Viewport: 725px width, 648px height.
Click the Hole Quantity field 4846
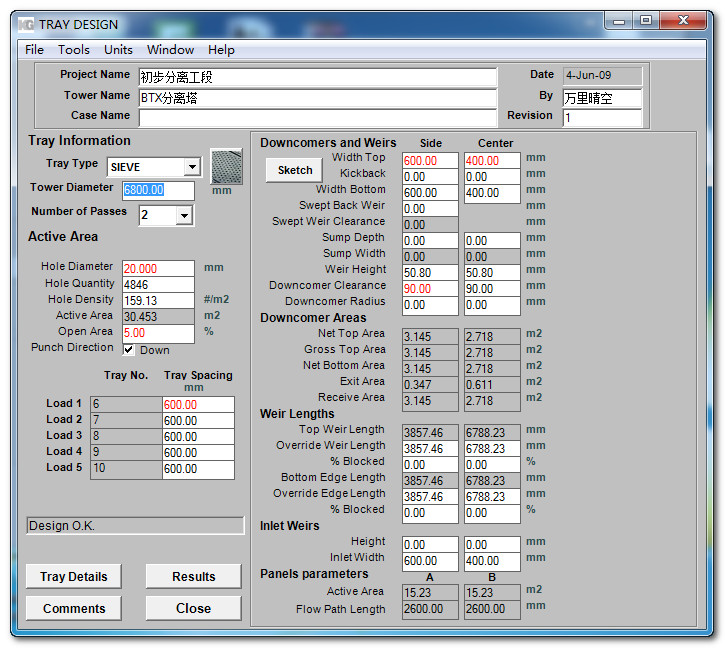pyautogui.click(x=158, y=284)
